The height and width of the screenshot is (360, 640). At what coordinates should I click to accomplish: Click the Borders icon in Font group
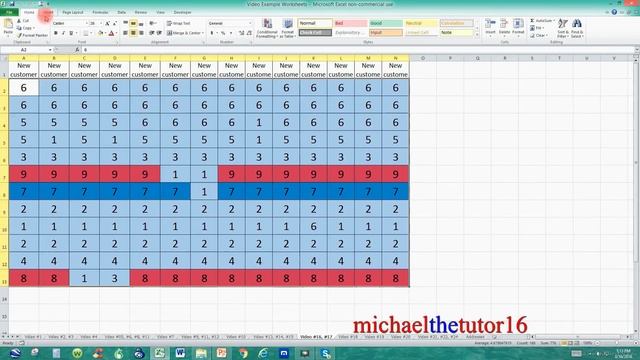[85, 33]
